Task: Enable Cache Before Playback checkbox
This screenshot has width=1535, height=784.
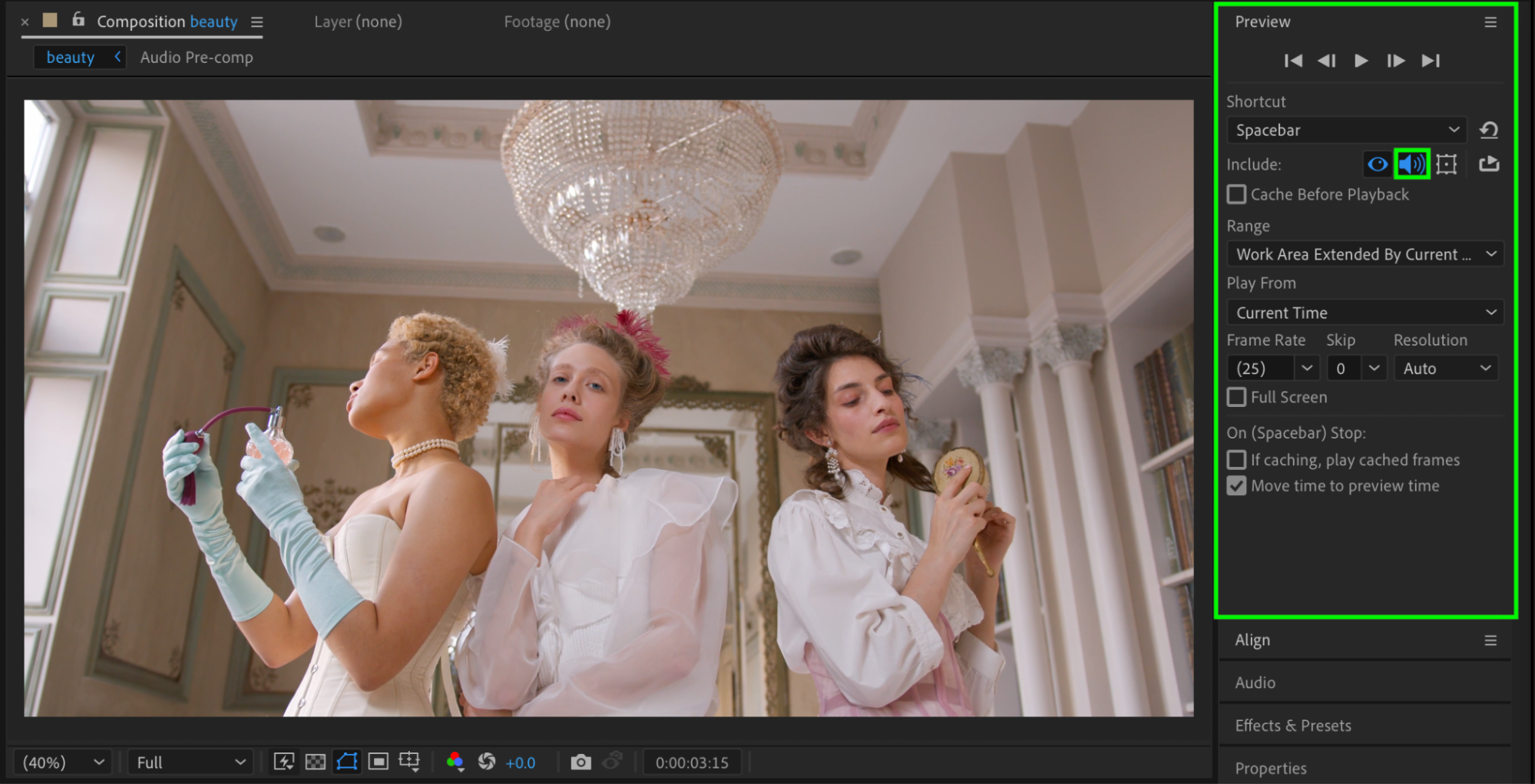Action: click(1236, 195)
